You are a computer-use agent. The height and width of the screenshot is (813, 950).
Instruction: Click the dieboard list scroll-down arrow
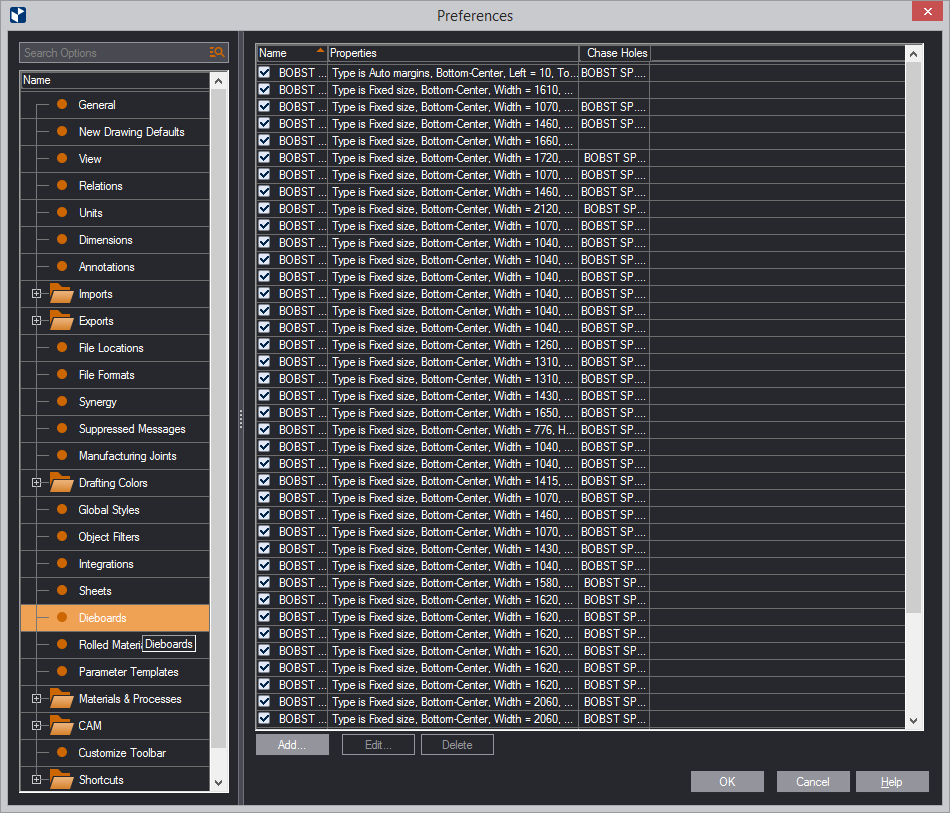pos(914,721)
